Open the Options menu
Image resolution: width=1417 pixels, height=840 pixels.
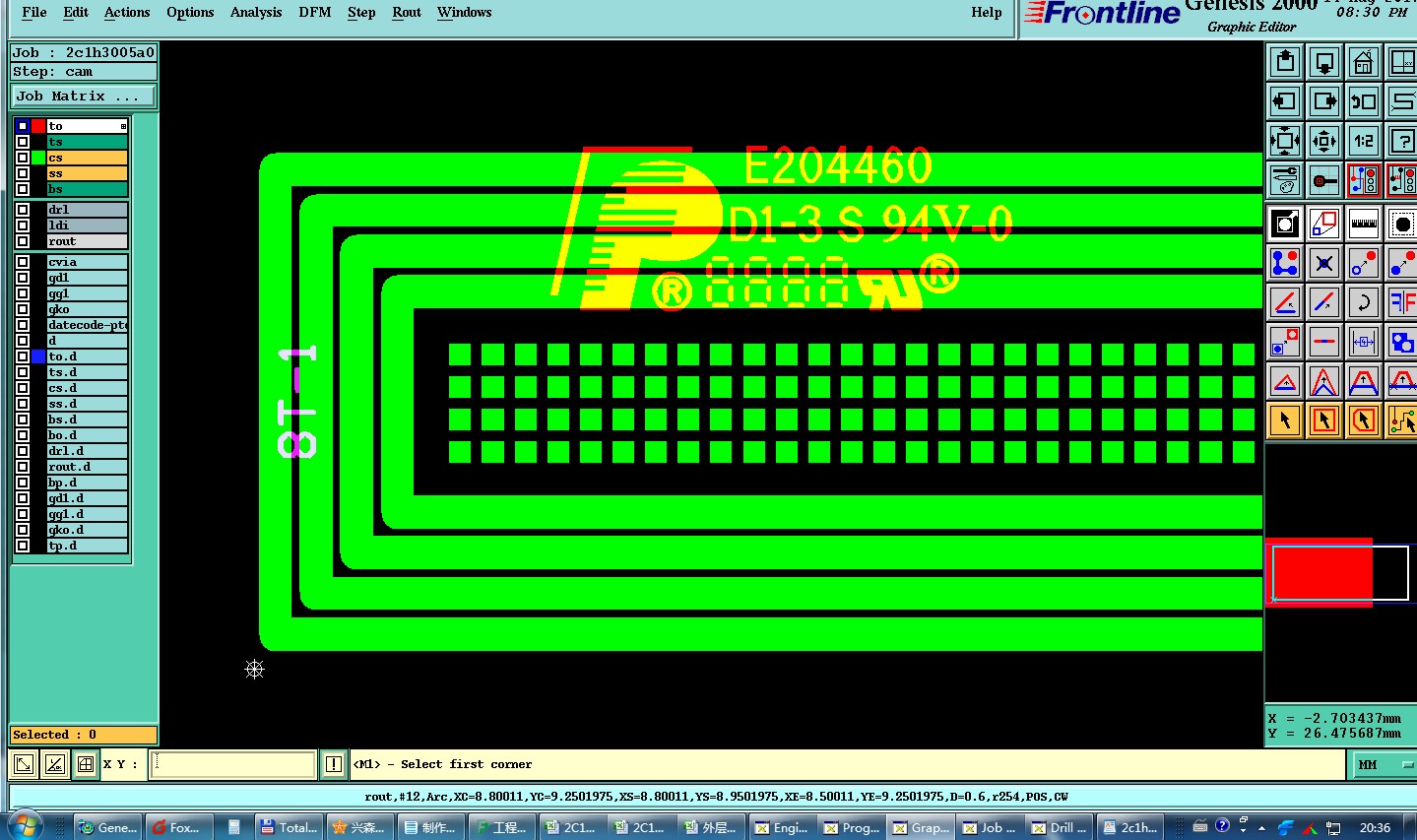[x=190, y=13]
